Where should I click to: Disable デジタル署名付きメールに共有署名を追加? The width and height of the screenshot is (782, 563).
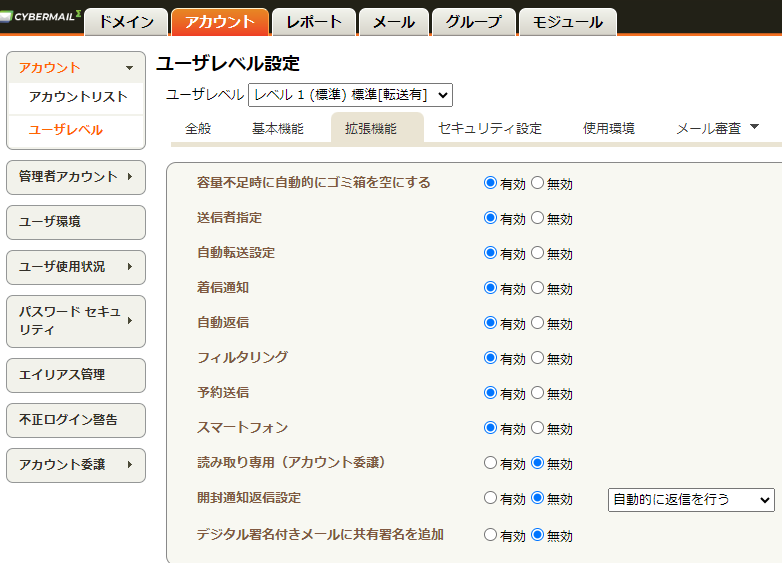[x=537, y=535]
